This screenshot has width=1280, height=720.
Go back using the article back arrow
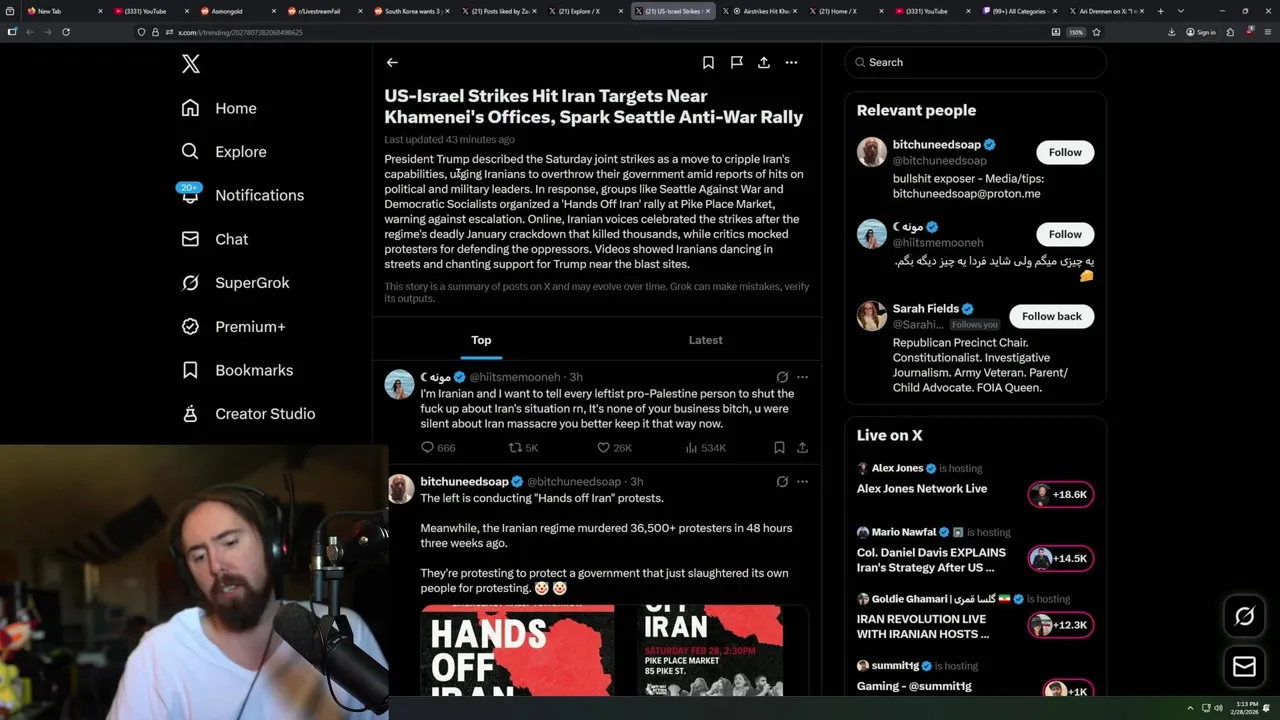pos(392,62)
